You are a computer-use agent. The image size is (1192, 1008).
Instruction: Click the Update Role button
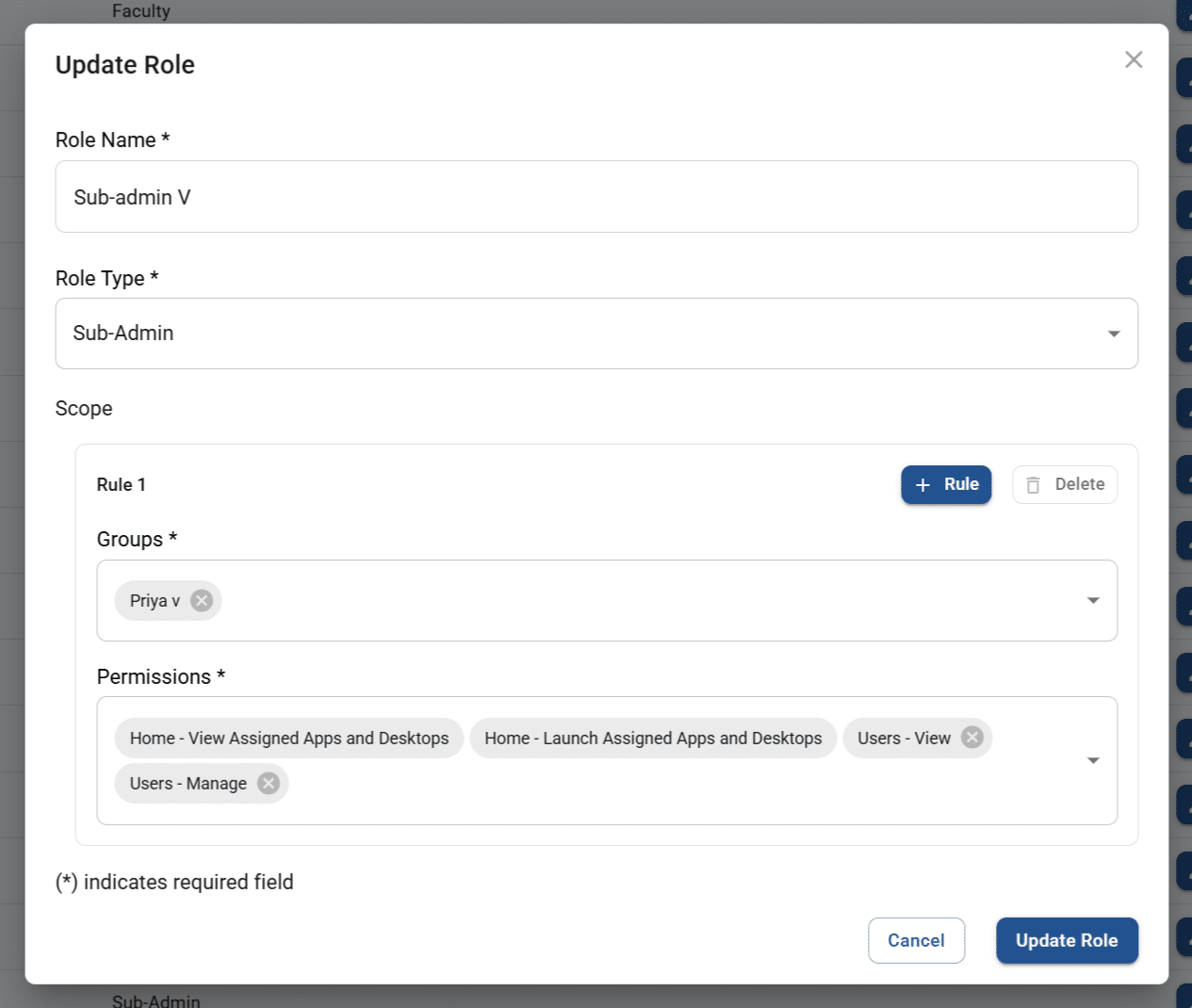tap(1066, 940)
